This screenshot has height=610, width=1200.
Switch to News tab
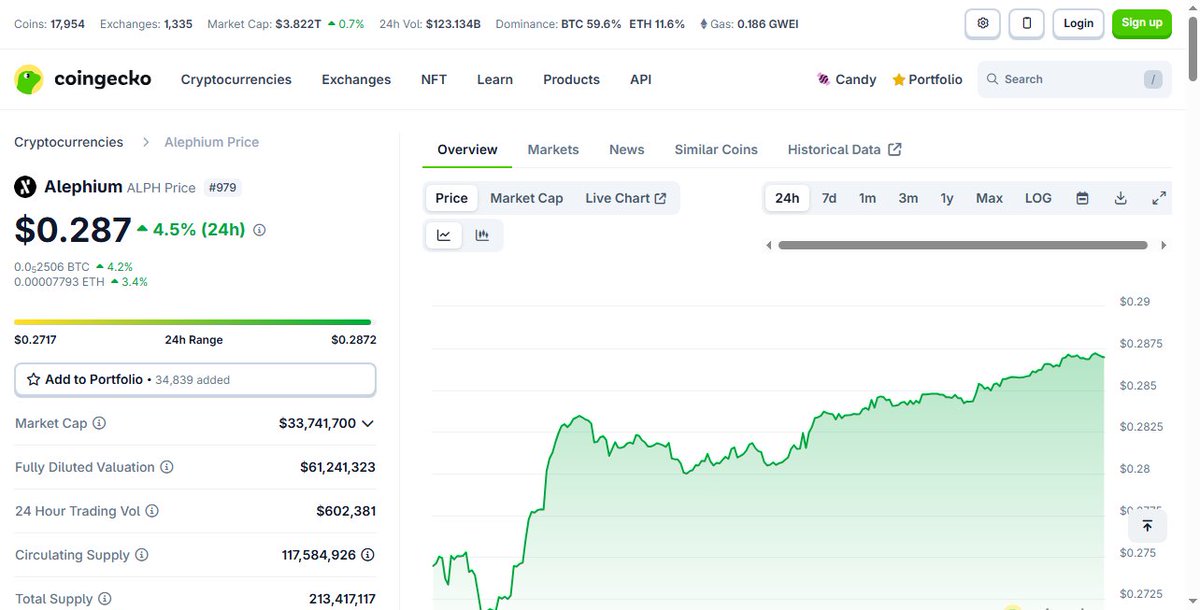[x=627, y=149]
